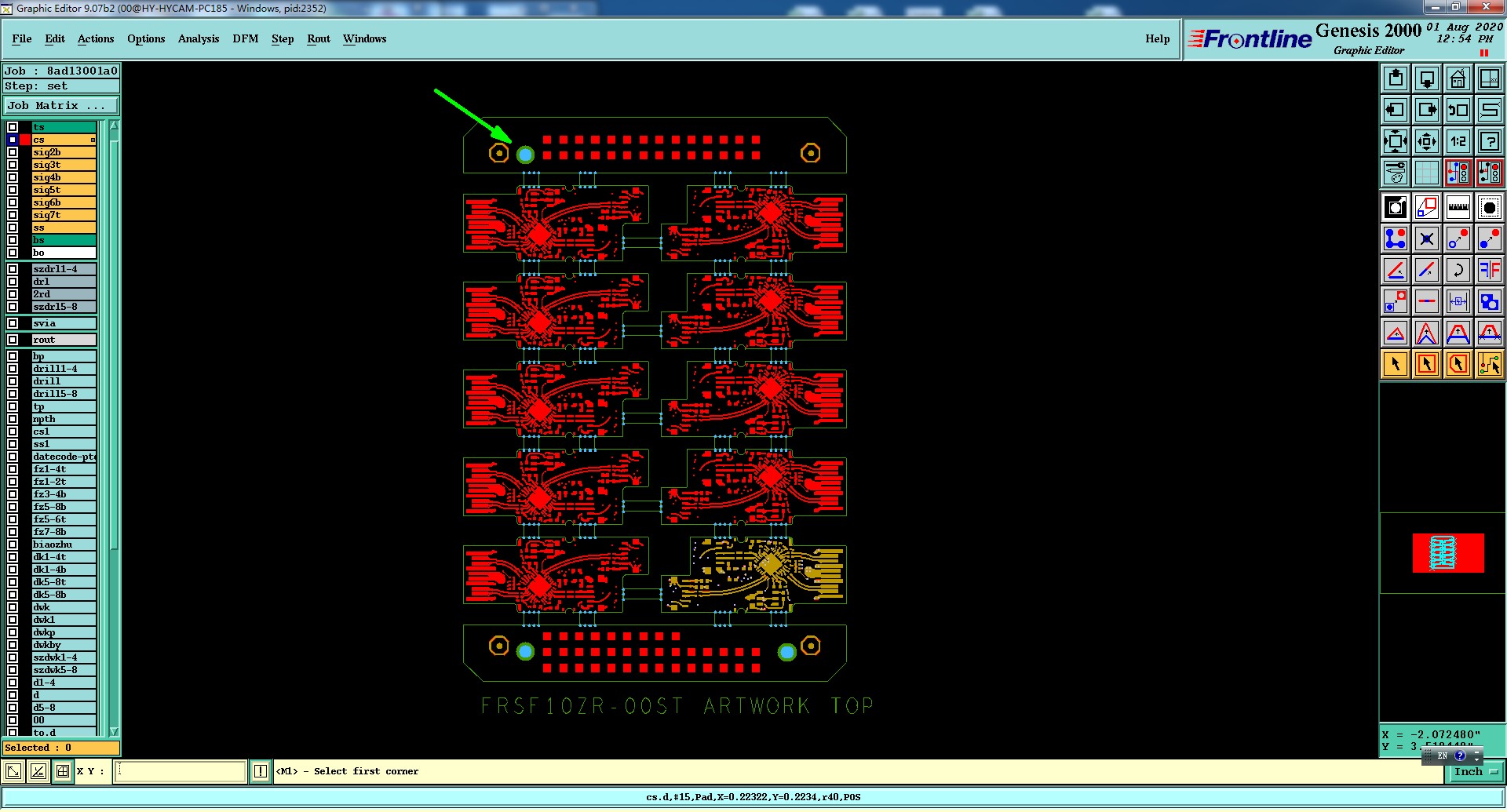This screenshot has height=812, width=1507.
Task: Click the home view icon
Action: [1458, 78]
